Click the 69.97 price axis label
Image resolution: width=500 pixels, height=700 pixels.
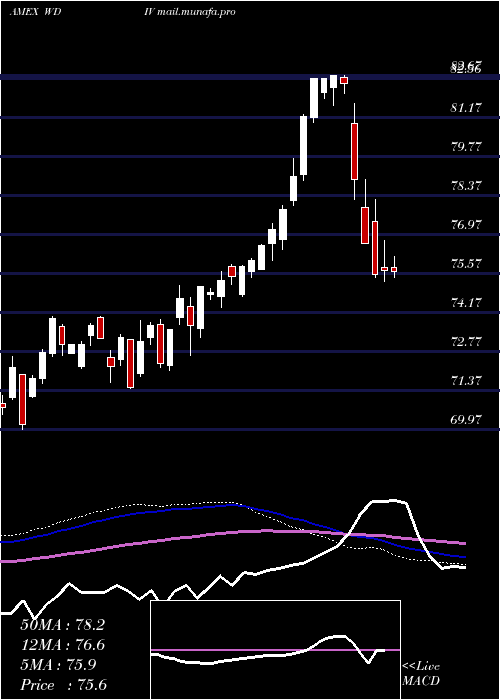pos(467,420)
